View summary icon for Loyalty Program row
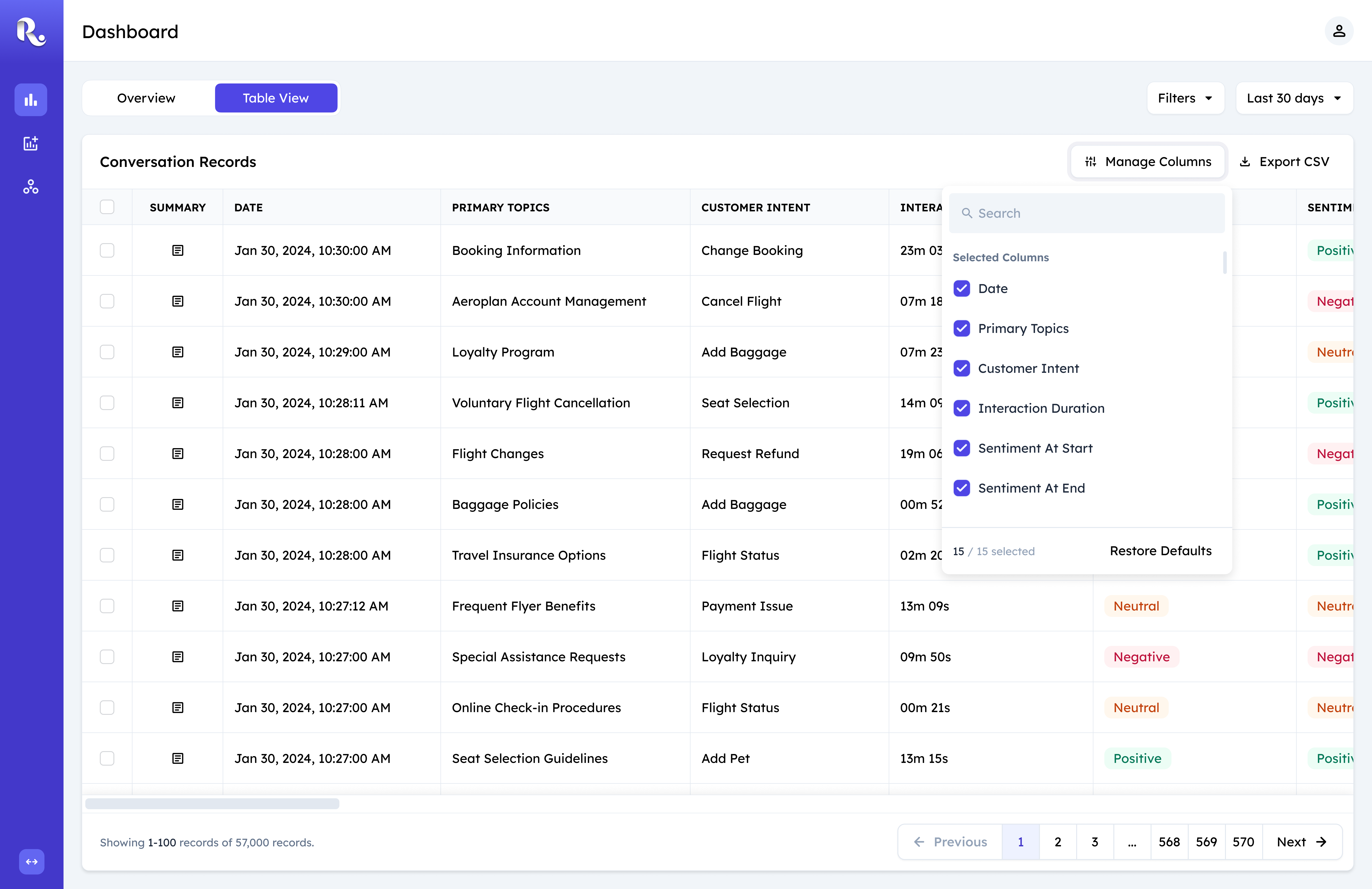The width and height of the screenshot is (1372, 889). coord(178,352)
